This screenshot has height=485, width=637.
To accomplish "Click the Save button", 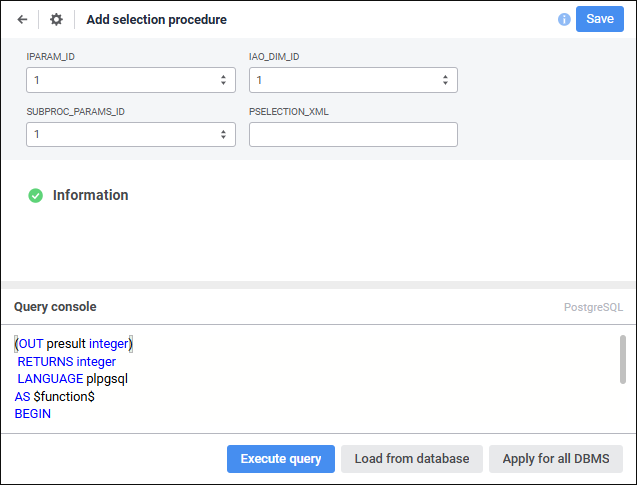I will click(x=599, y=19).
